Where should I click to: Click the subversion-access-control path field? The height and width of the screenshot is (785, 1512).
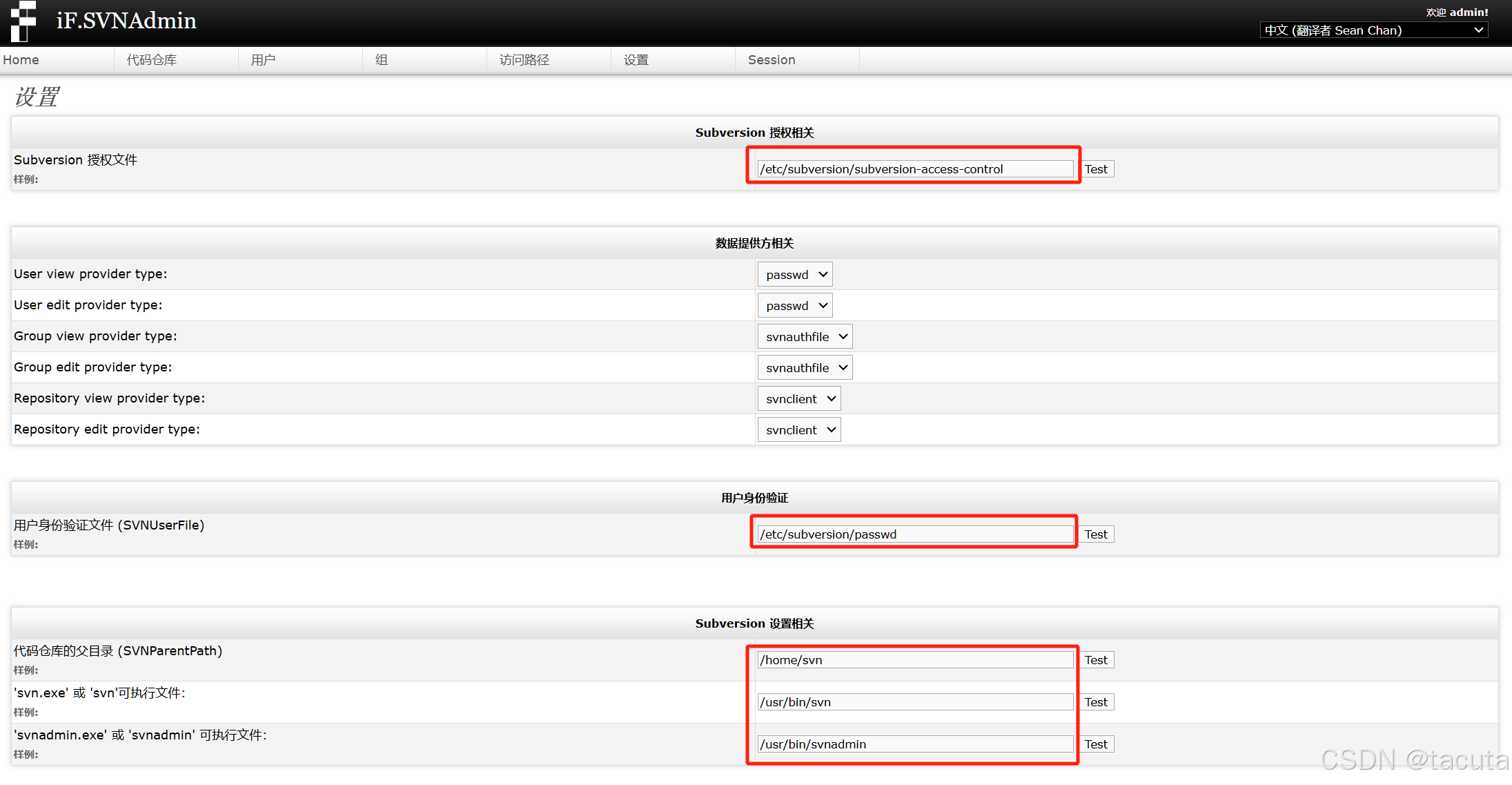coord(915,169)
